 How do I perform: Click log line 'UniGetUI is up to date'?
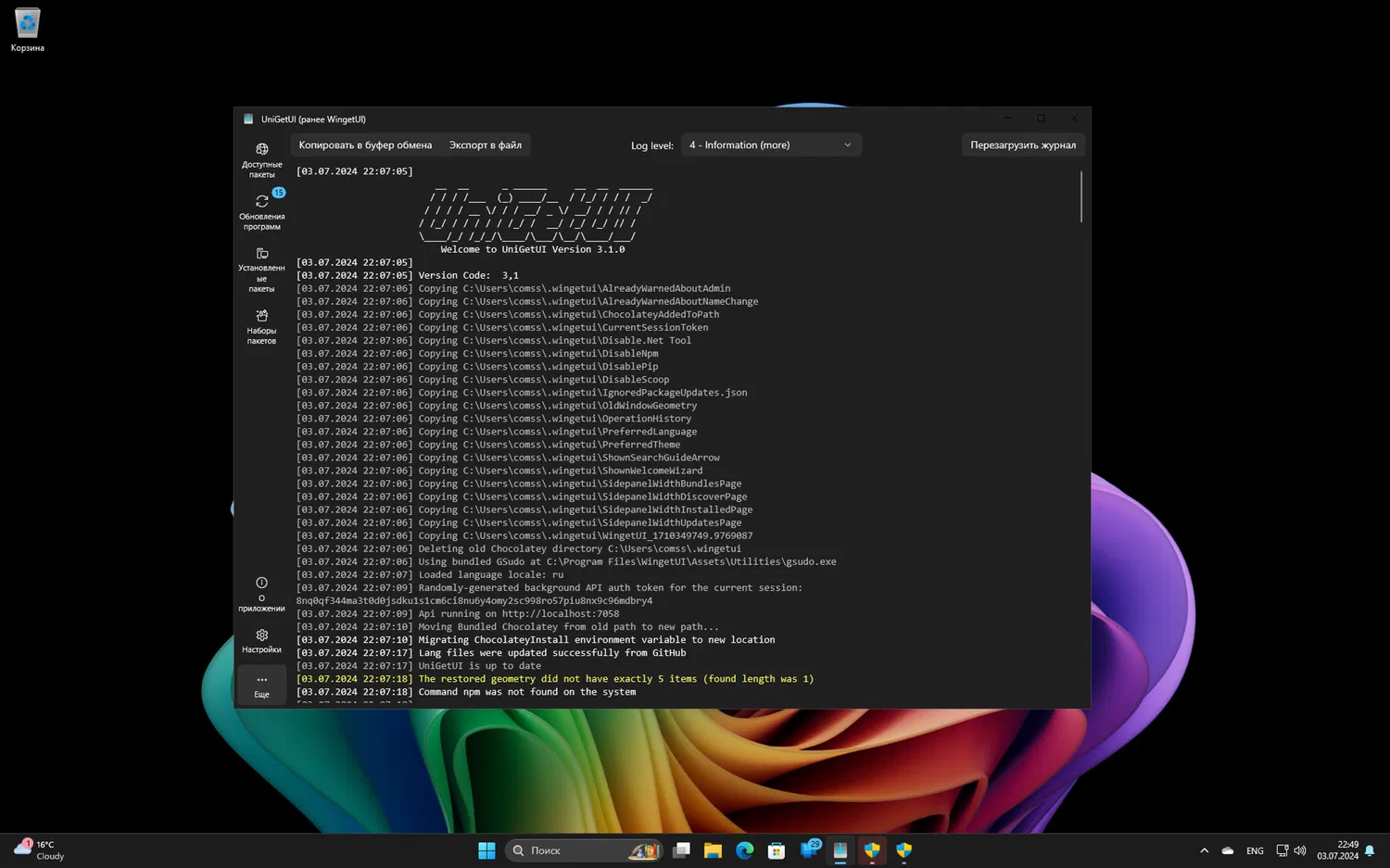(419, 665)
